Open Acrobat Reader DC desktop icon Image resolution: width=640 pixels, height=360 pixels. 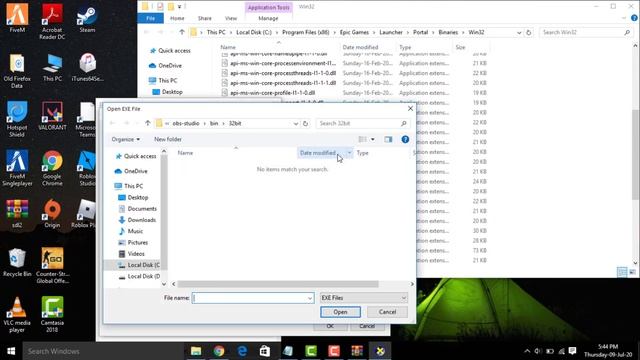pyautogui.click(x=52, y=21)
